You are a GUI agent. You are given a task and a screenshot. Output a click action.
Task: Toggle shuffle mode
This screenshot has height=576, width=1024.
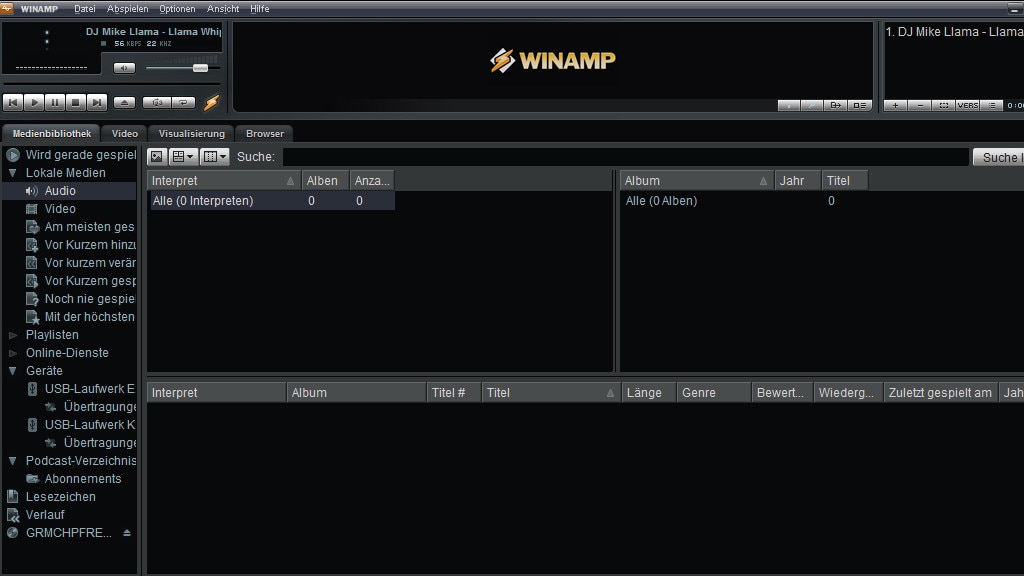point(157,102)
